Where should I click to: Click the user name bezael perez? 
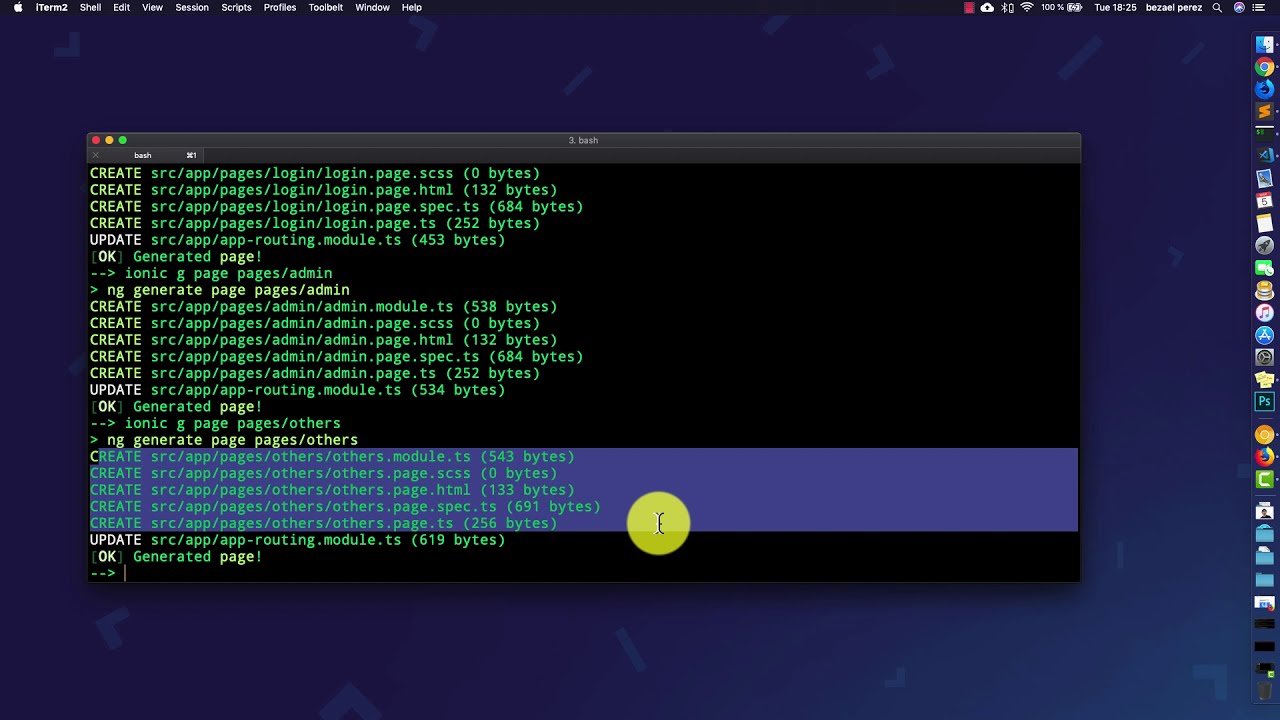click(1173, 7)
